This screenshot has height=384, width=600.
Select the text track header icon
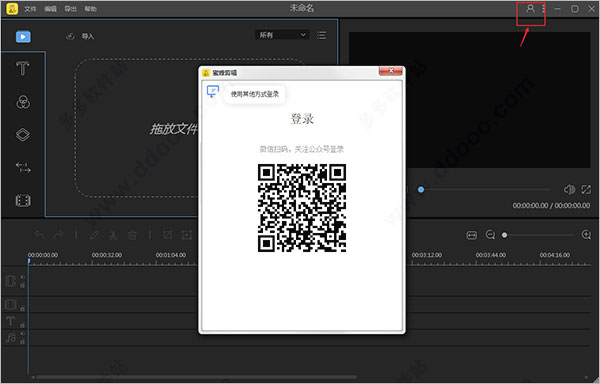pos(11,321)
